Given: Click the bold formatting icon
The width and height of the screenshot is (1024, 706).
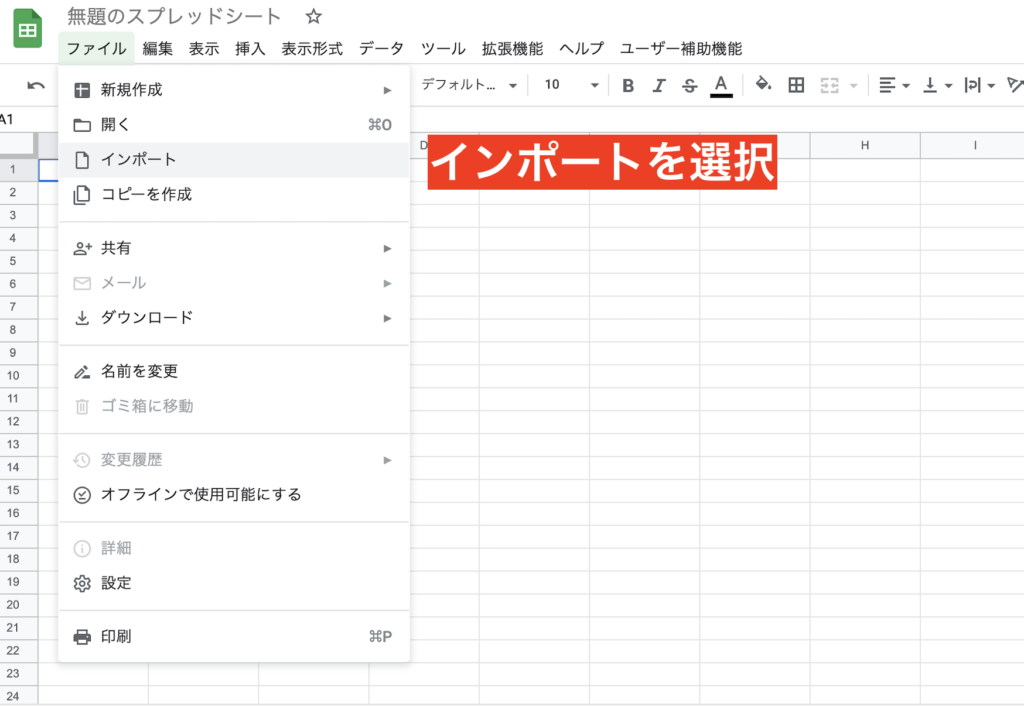Looking at the screenshot, I should (628, 85).
